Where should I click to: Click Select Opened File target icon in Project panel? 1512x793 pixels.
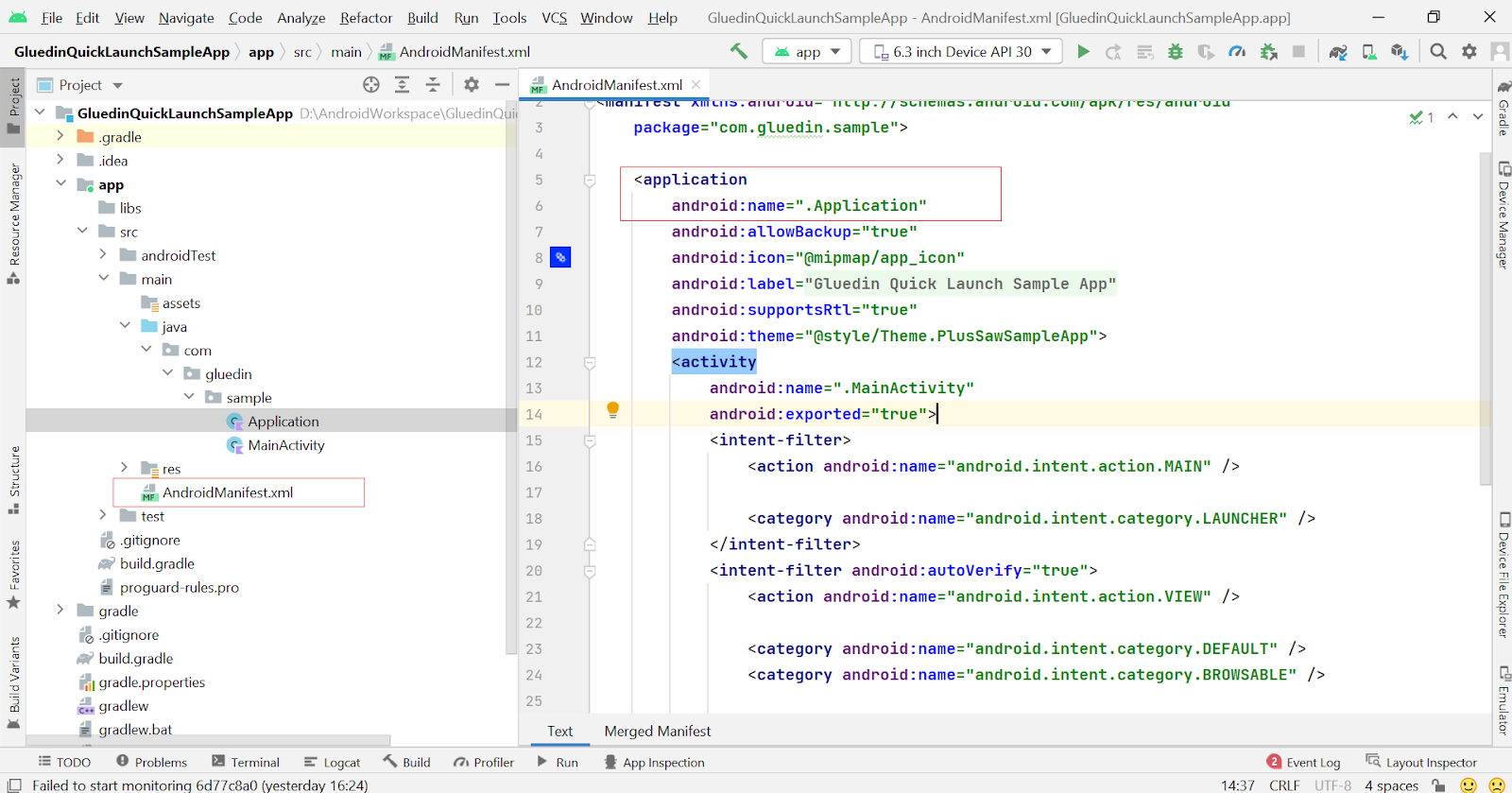click(x=371, y=85)
